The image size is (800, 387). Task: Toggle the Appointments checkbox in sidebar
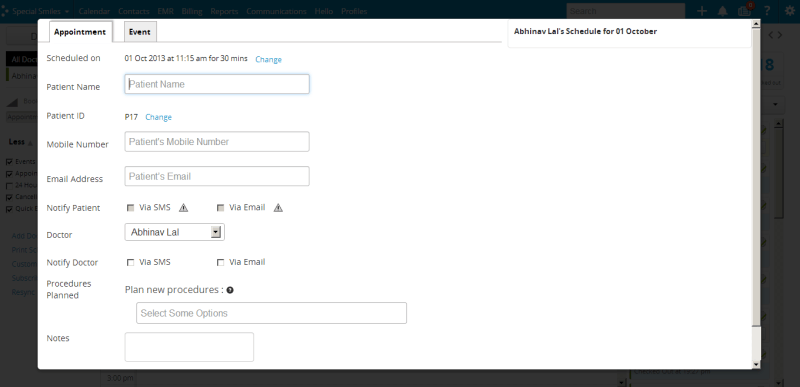click(x=9, y=174)
